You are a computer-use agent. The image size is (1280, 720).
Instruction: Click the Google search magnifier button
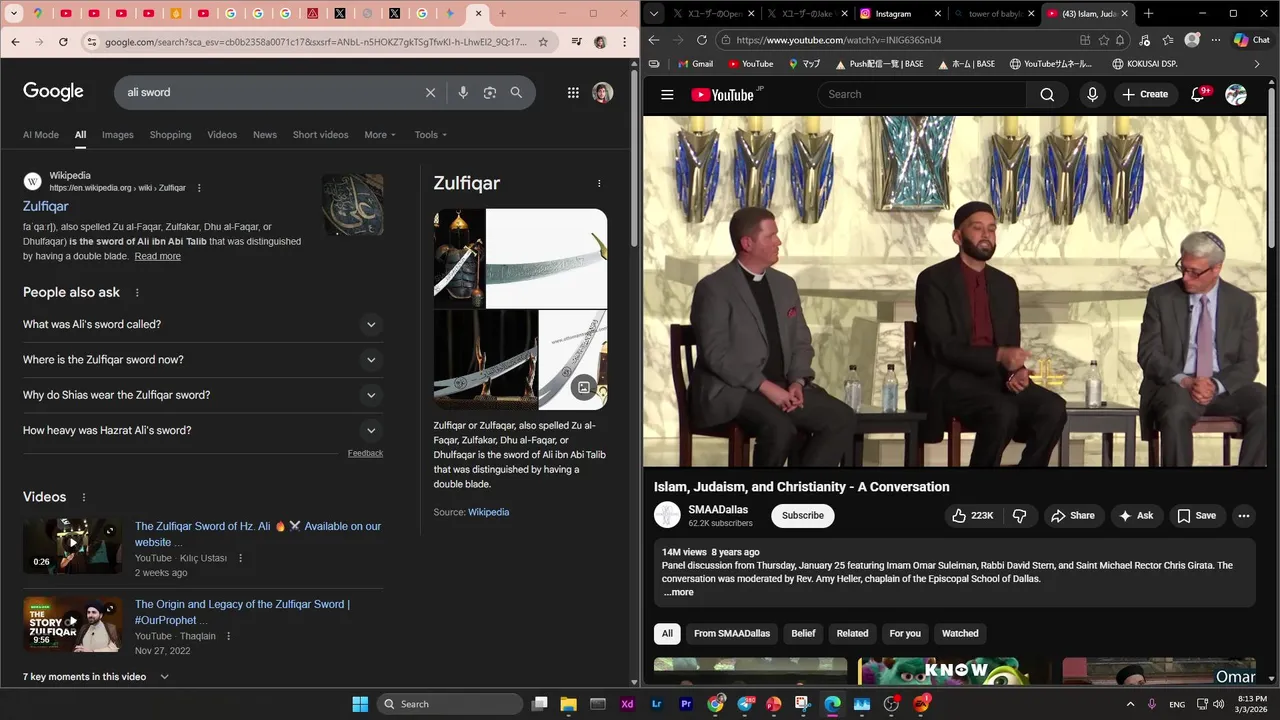pos(516,92)
